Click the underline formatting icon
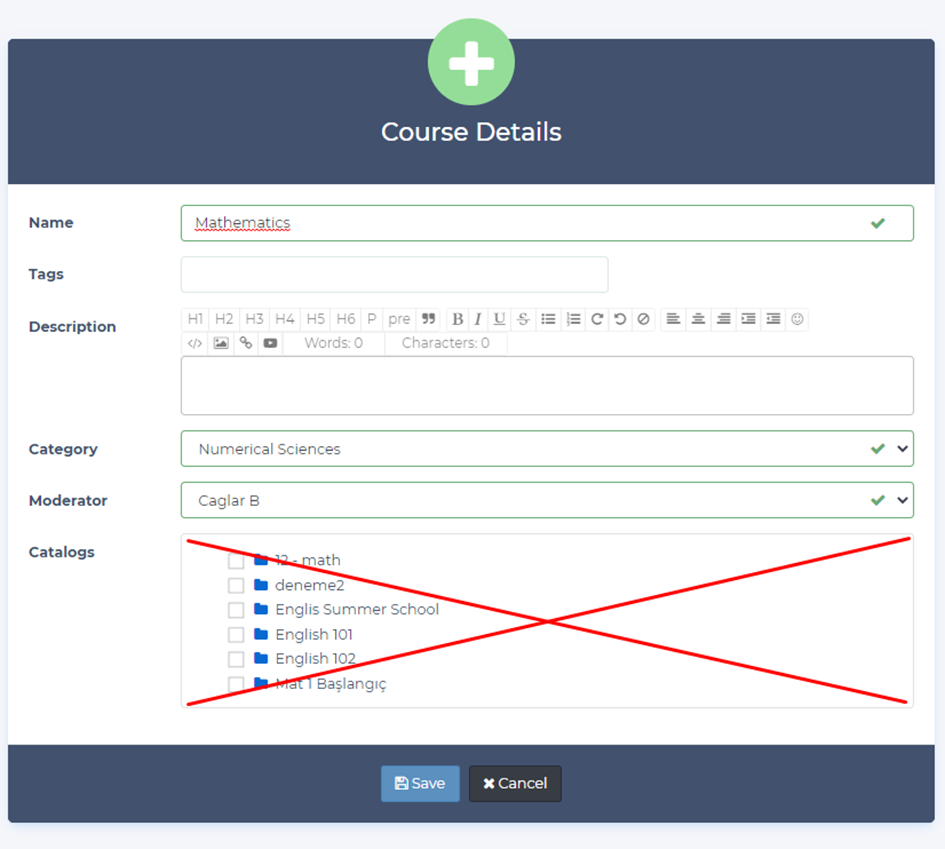The height and width of the screenshot is (849, 945). click(499, 319)
